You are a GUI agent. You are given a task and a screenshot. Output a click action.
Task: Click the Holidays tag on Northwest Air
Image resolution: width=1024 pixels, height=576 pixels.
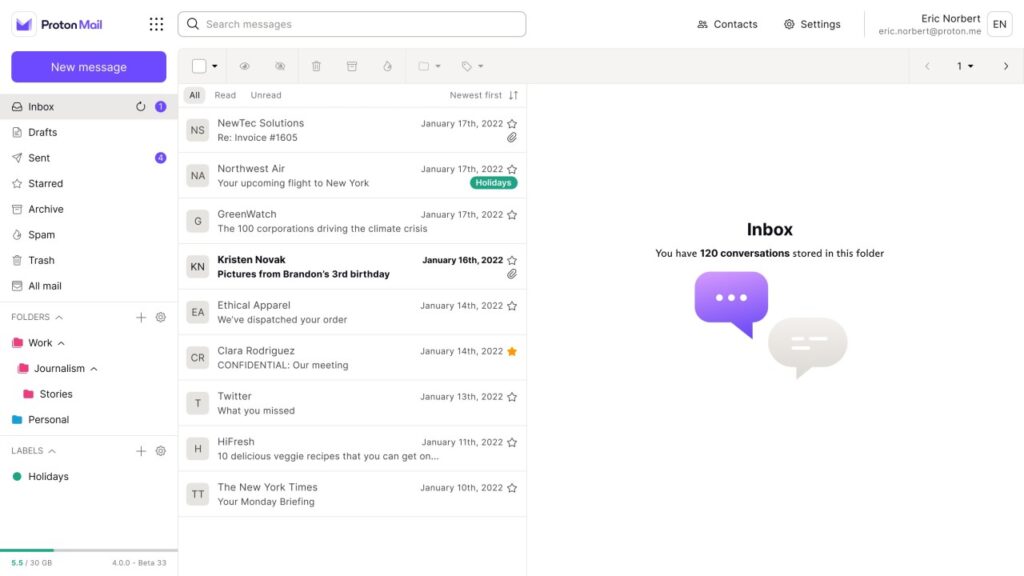click(x=493, y=183)
